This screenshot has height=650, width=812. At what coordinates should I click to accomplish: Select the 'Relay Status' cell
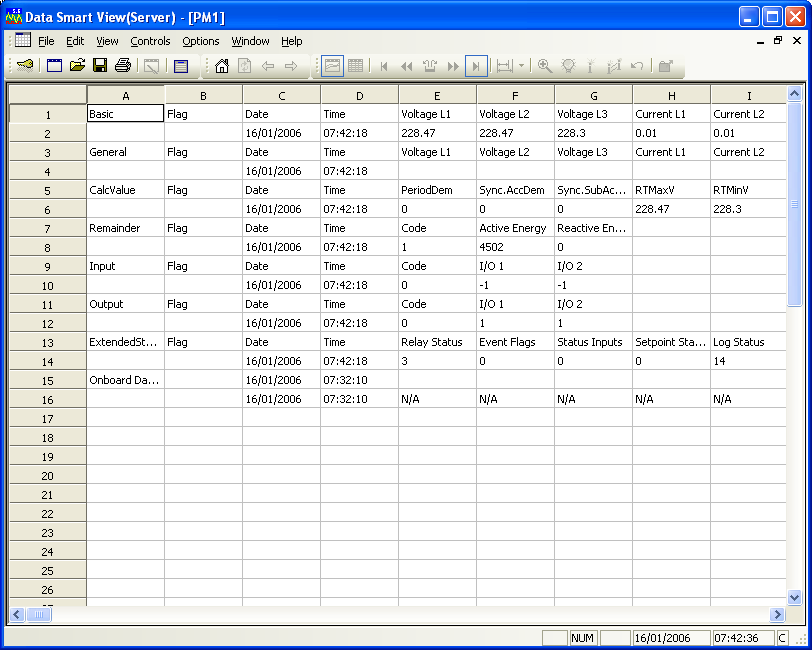pyautogui.click(x=438, y=342)
